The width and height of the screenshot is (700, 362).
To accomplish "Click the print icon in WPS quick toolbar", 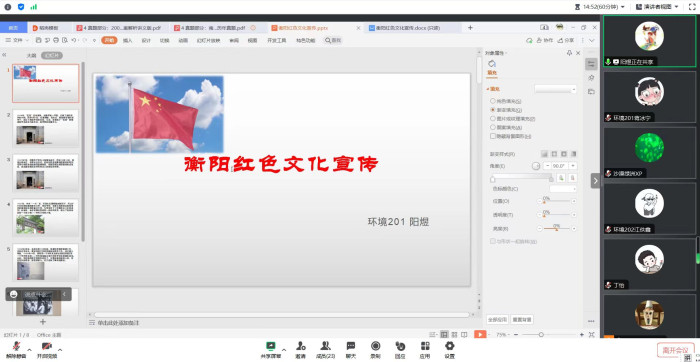I will coord(56,40).
